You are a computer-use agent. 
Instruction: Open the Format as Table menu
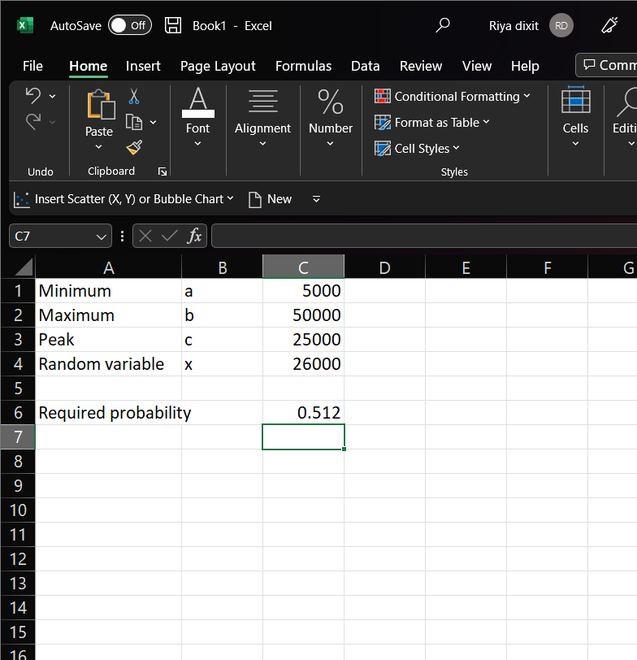(432, 122)
